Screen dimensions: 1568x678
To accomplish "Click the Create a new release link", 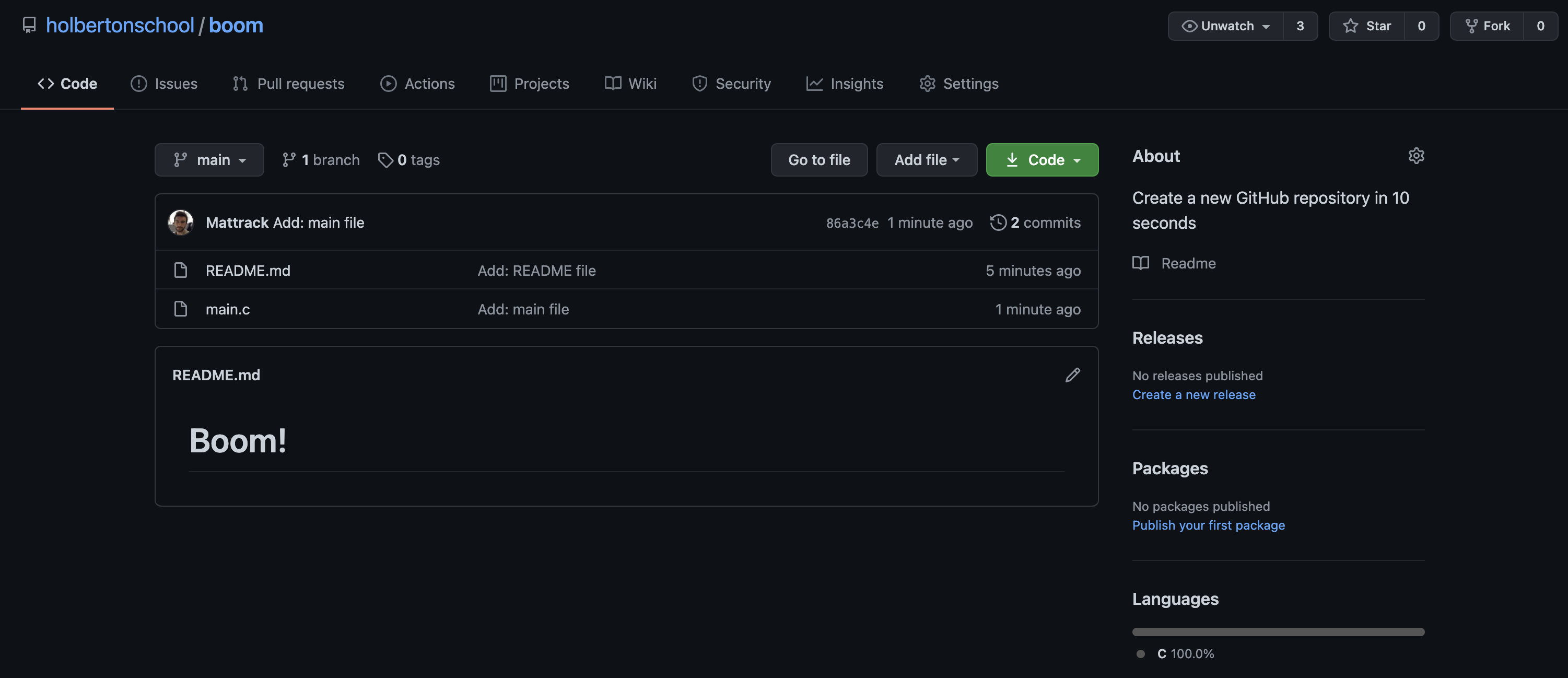I will click(1193, 394).
